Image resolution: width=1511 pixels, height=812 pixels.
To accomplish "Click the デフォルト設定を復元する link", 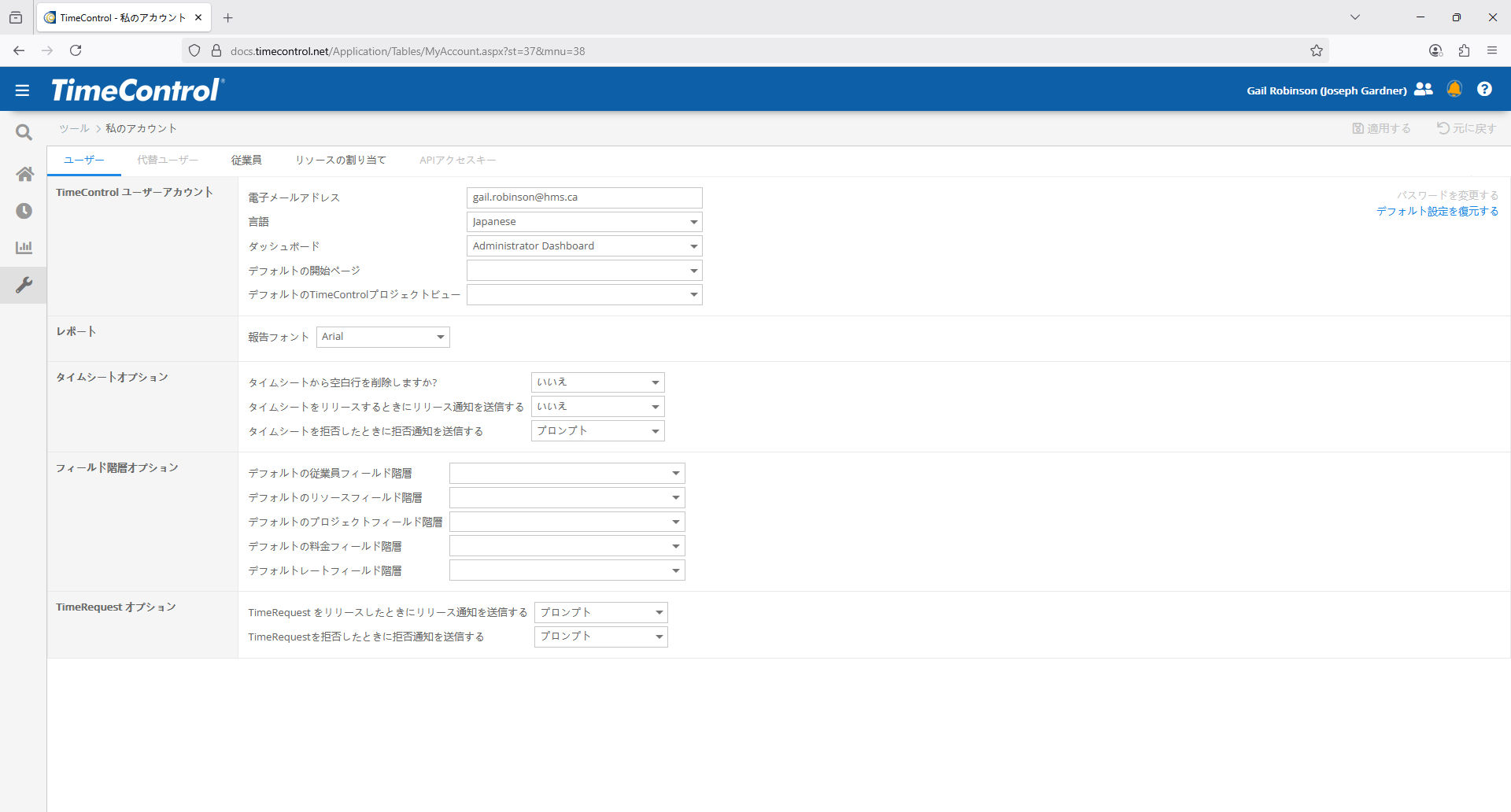I will point(1437,212).
